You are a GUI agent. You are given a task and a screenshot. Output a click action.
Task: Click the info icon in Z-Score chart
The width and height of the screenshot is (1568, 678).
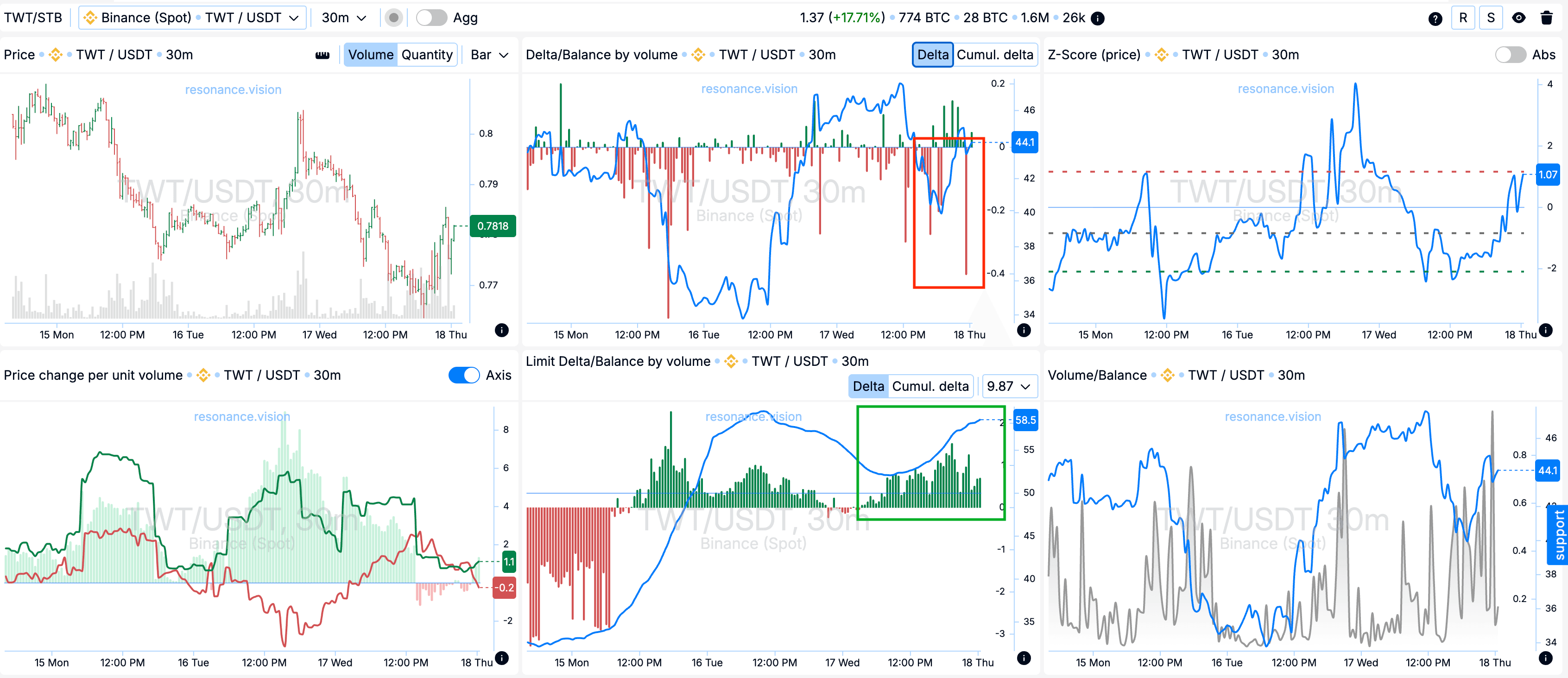1545,330
